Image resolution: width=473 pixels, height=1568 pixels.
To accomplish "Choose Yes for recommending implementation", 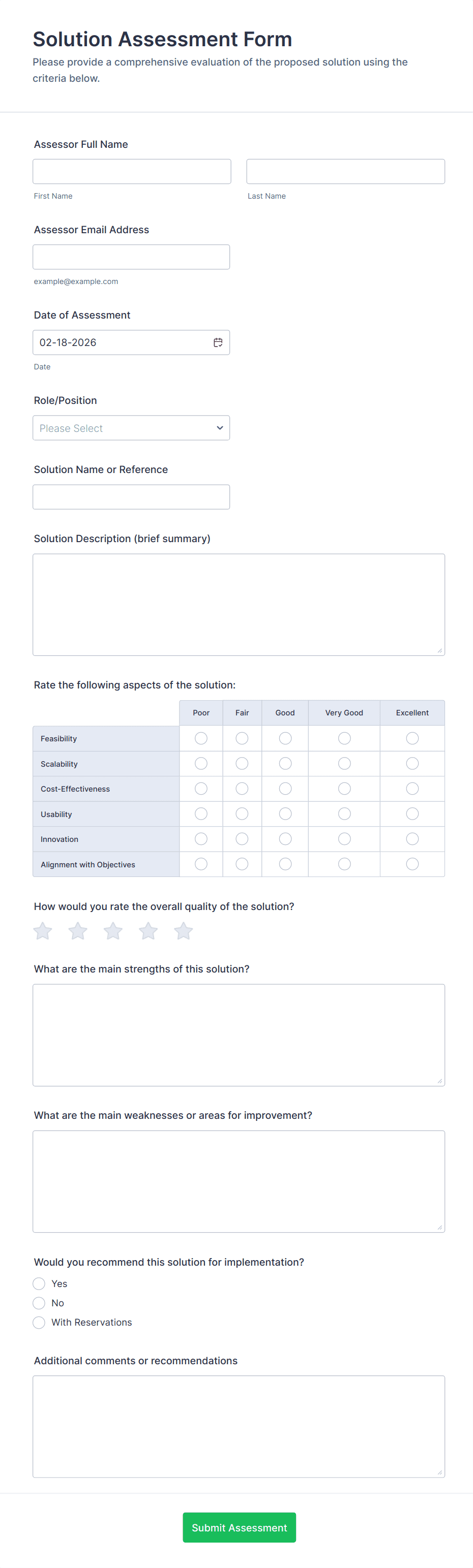I will (x=39, y=1284).
